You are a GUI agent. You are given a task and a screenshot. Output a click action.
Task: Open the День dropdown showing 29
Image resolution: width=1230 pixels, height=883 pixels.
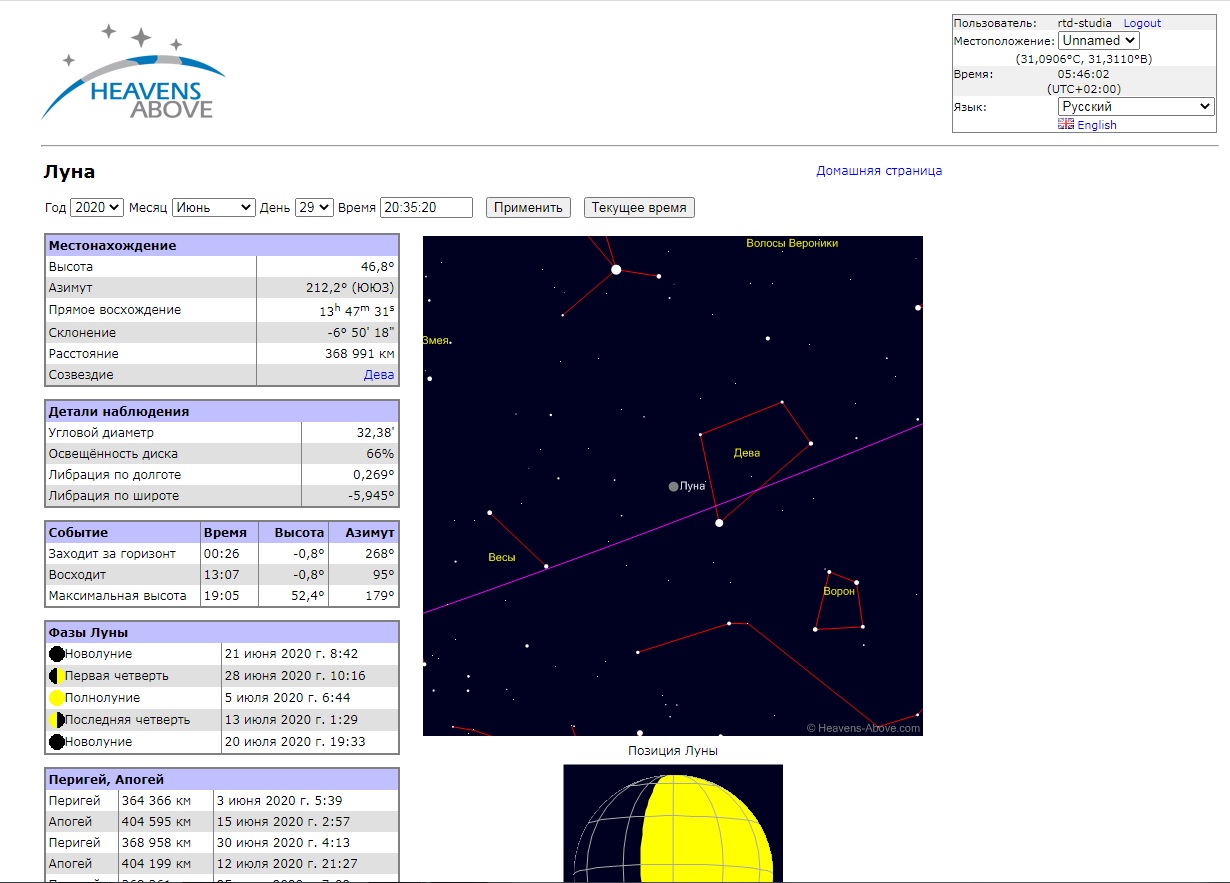click(x=314, y=207)
